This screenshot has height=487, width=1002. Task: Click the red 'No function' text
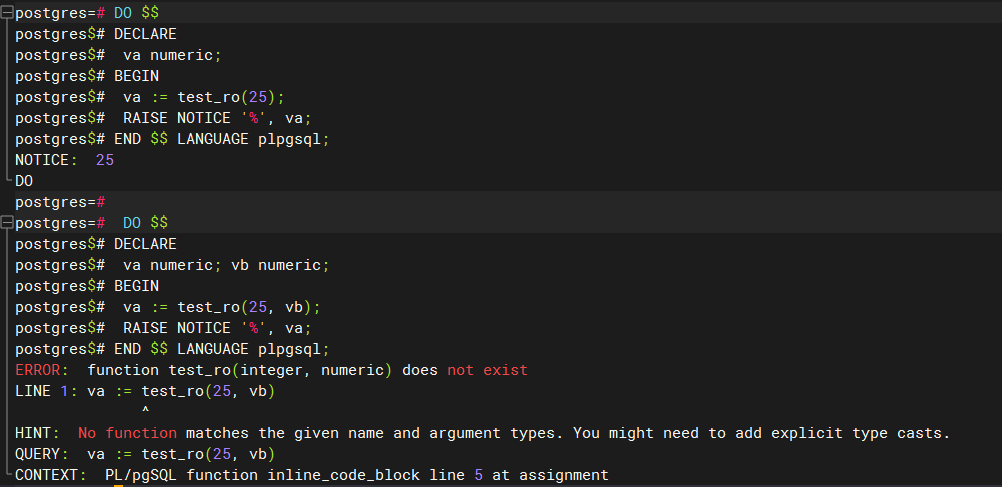(x=127, y=433)
